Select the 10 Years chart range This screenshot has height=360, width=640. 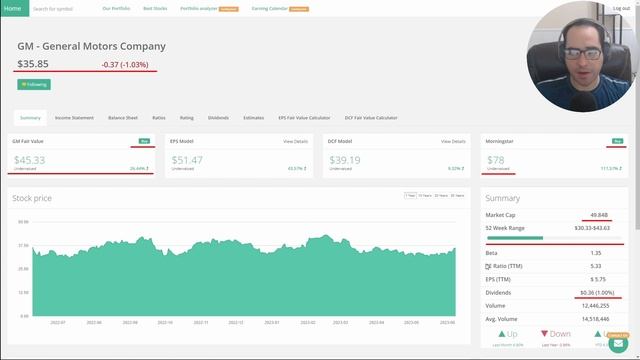point(425,196)
